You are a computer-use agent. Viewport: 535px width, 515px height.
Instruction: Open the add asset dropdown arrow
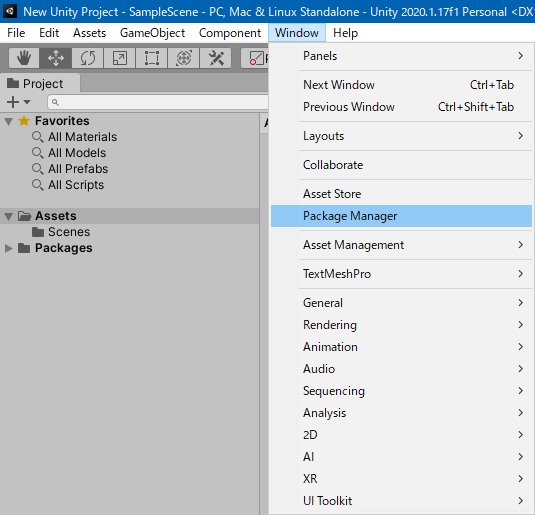pos(27,102)
